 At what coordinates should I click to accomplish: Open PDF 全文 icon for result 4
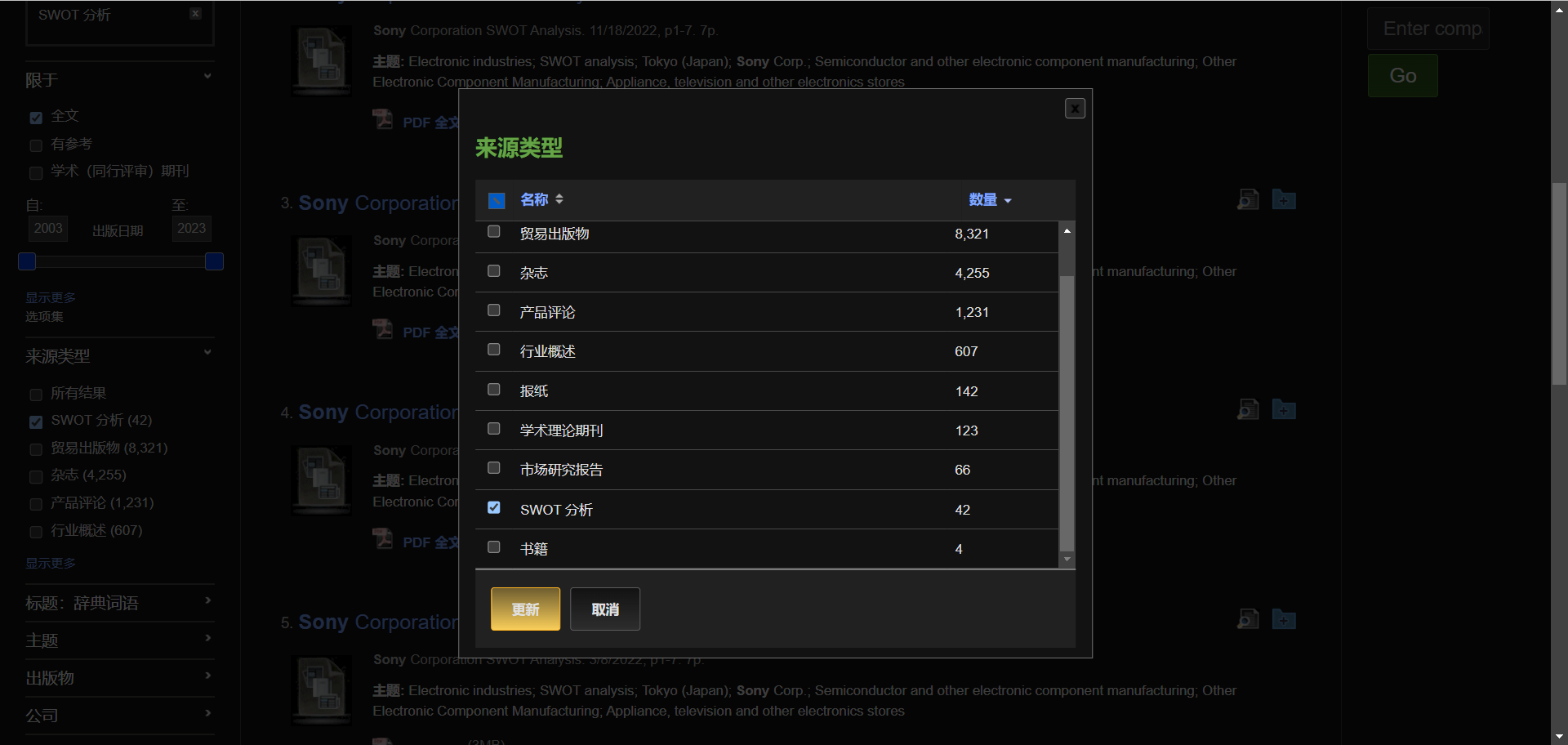[x=383, y=539]
